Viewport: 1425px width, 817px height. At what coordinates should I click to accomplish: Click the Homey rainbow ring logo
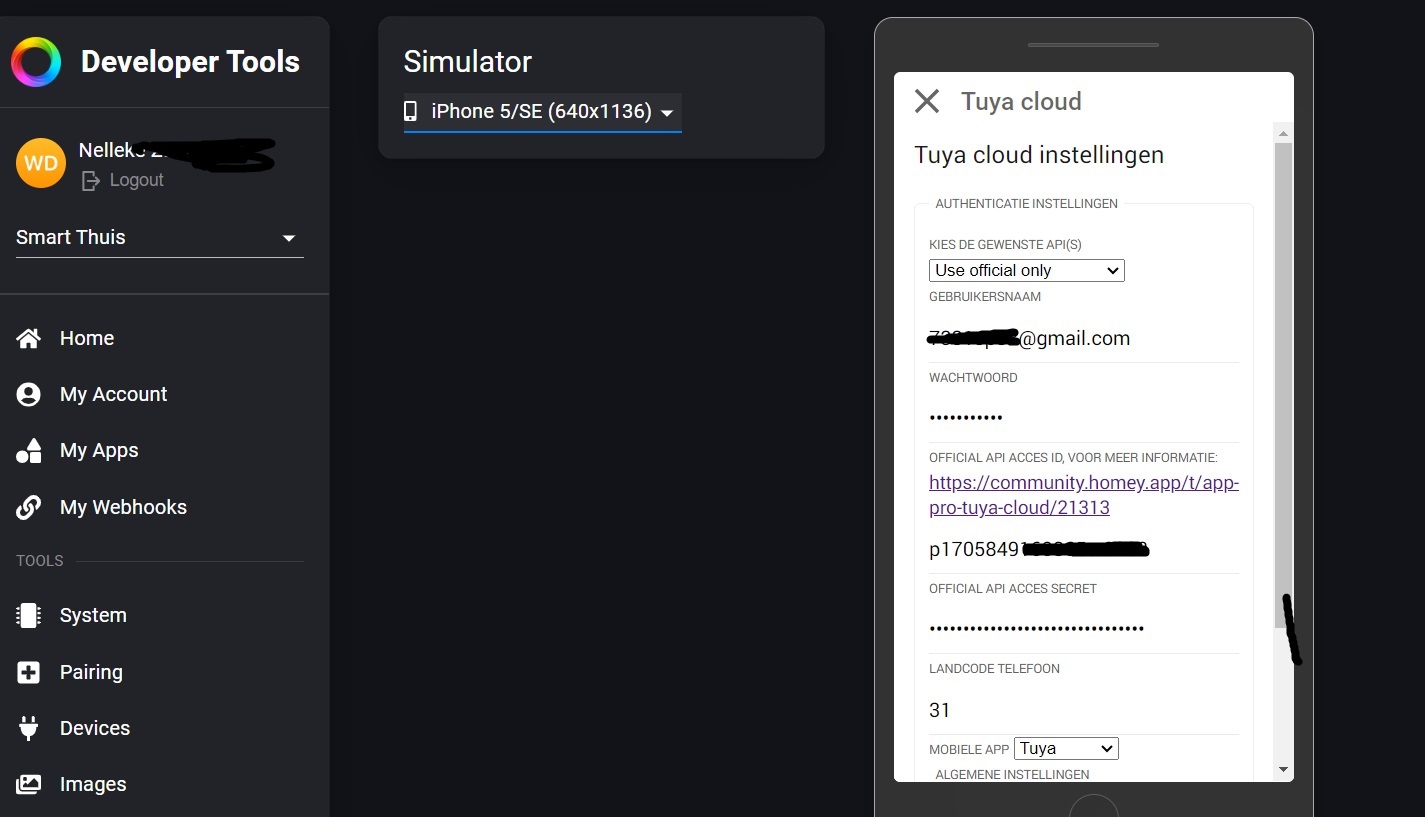pos(36,62)
